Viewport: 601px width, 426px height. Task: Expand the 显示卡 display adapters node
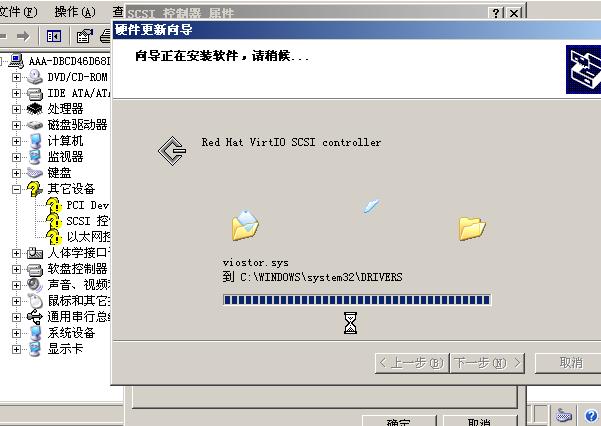click(x=16, y=349)
